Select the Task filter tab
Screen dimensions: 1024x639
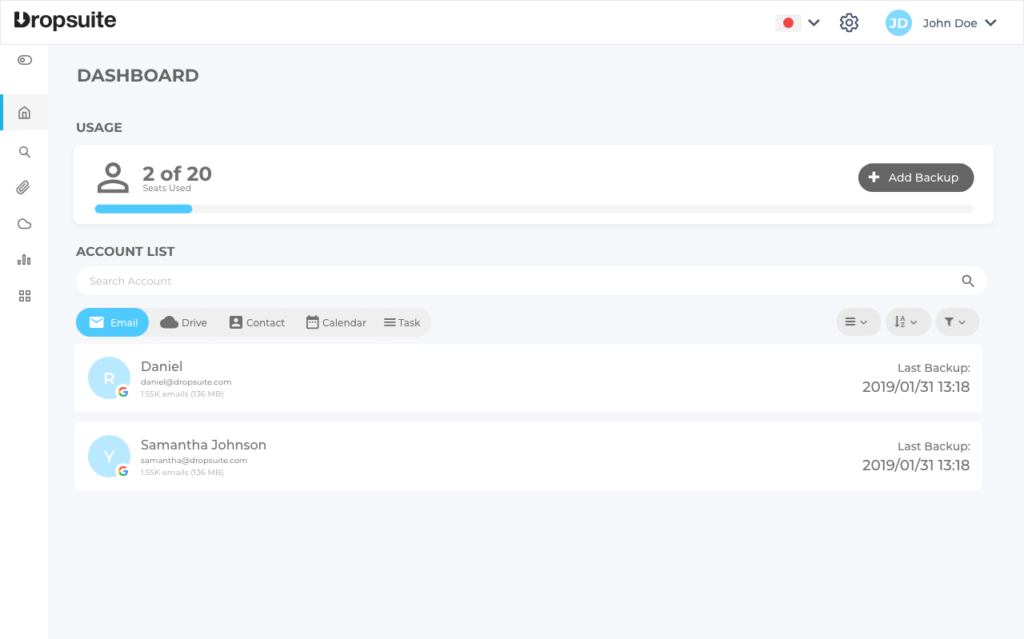point(402,322)
